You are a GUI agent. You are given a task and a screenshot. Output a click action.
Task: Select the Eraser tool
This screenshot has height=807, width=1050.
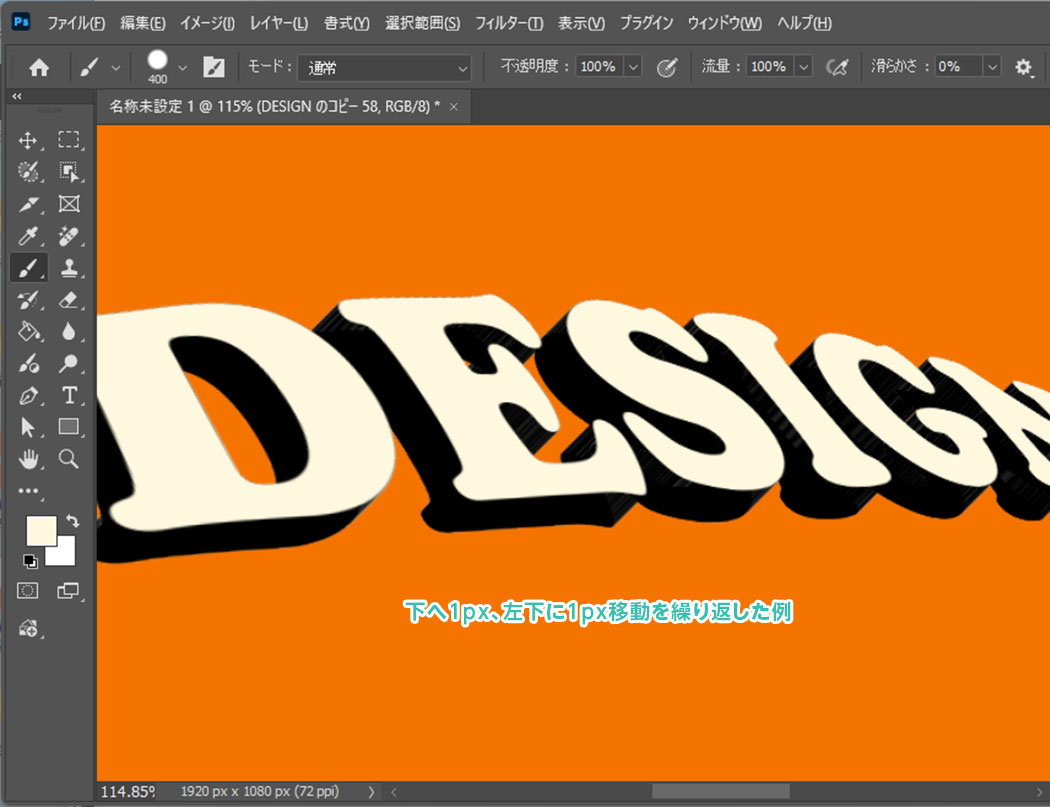pos(68,299)
